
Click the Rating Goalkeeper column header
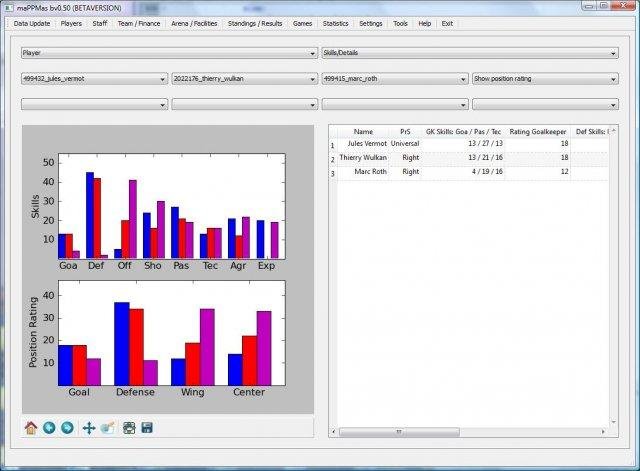pyautogui.click(x=538, y=131)
